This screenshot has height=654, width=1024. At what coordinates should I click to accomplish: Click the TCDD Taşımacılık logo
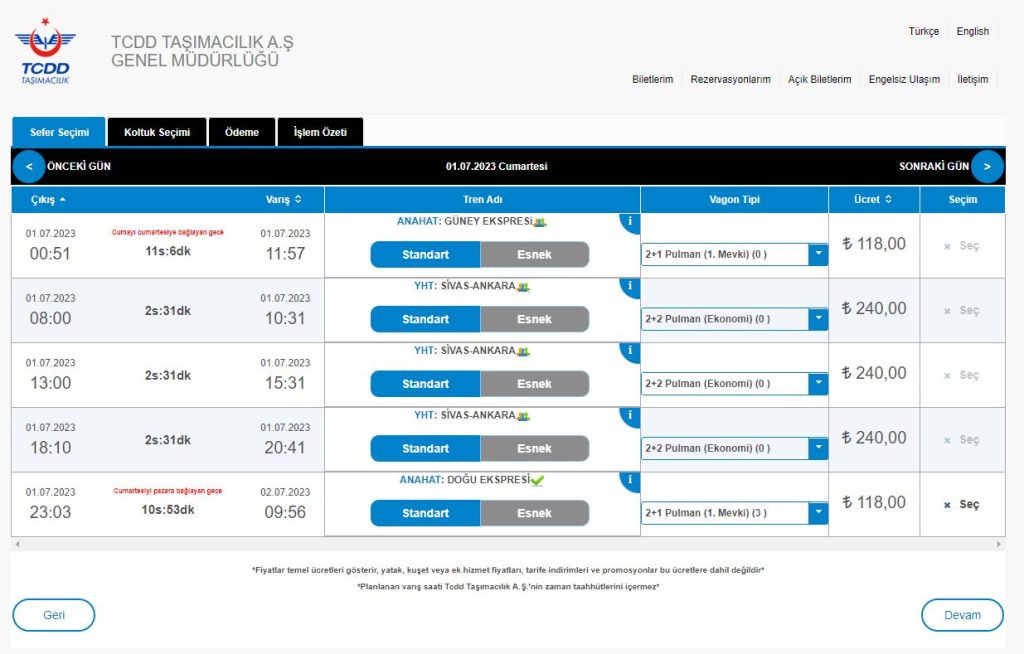[x=45, y=51]
